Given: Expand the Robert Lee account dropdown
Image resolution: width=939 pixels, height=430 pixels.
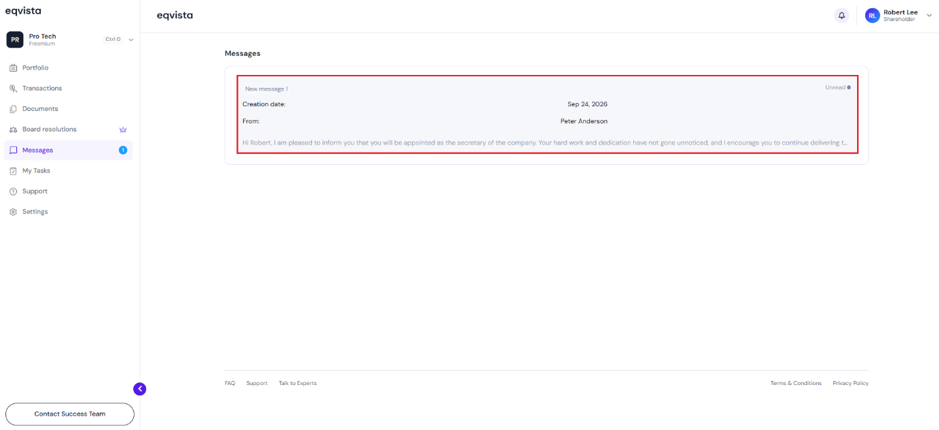Looking at the screenshot, I should [x=929, y=16].
